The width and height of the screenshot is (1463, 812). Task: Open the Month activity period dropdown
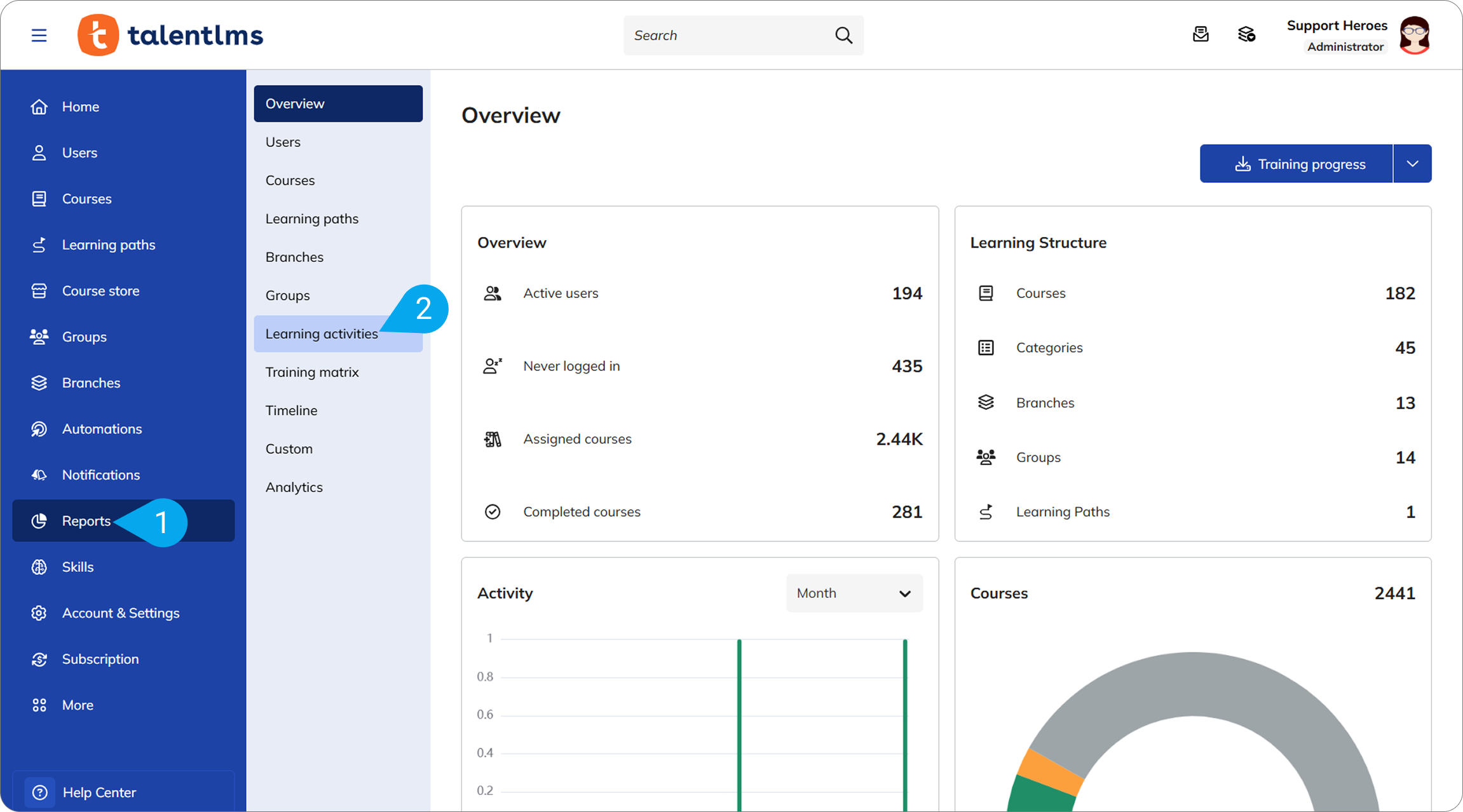coord(854,593)
